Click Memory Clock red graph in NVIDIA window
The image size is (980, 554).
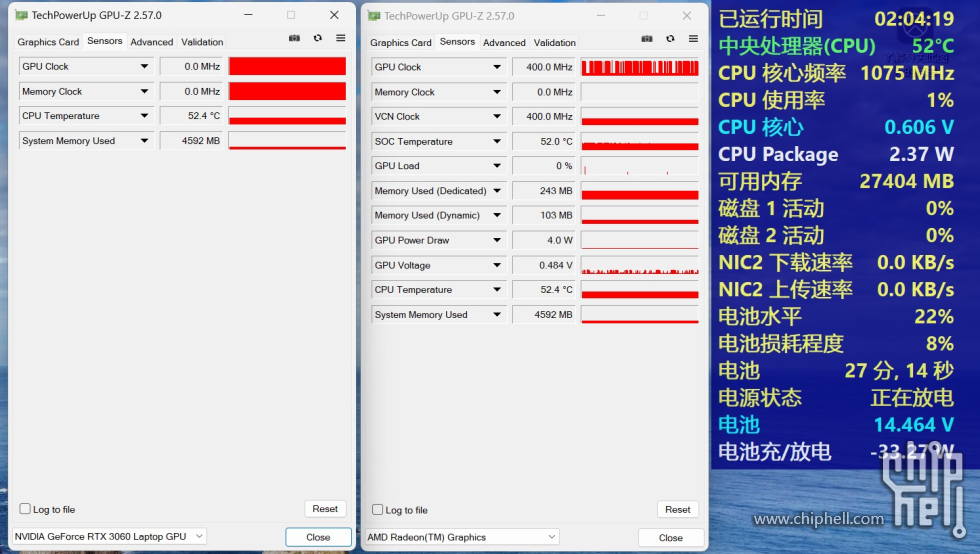287,91
